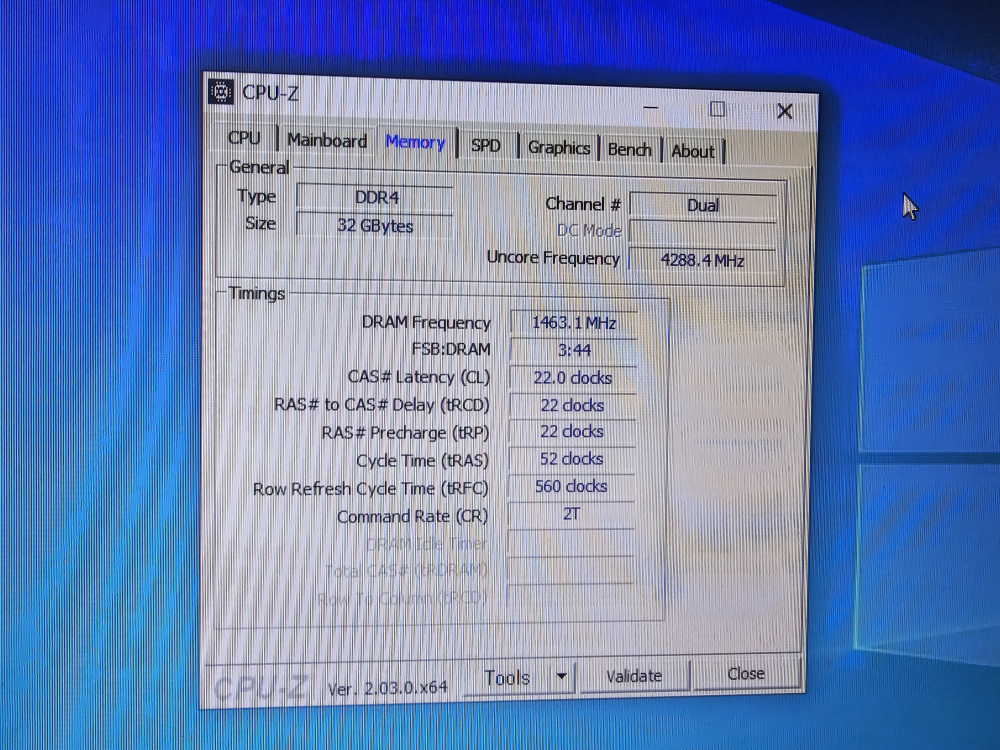Click the Size field showing 32 GBytes

point(375,226)
